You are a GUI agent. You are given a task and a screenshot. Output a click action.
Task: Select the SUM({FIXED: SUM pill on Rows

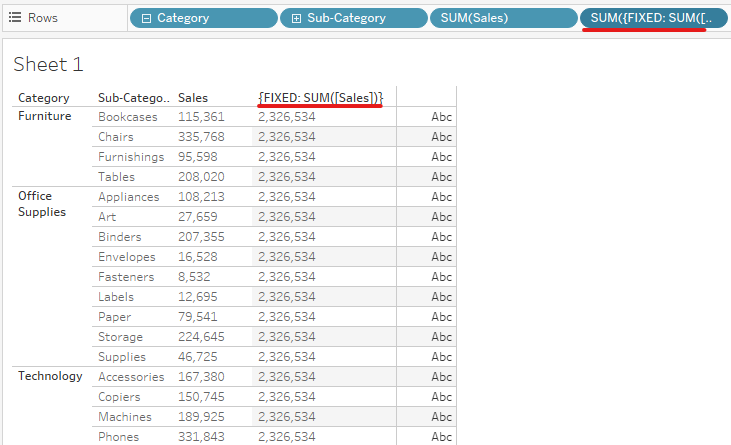(650, 18)
